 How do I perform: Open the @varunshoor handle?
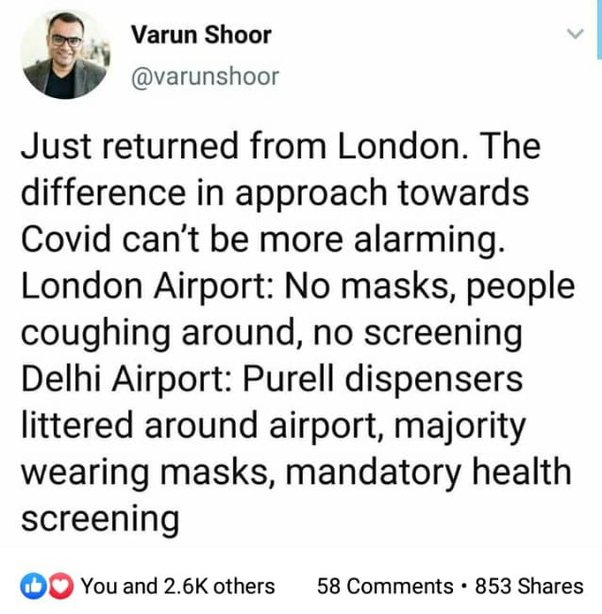[205, 76]
